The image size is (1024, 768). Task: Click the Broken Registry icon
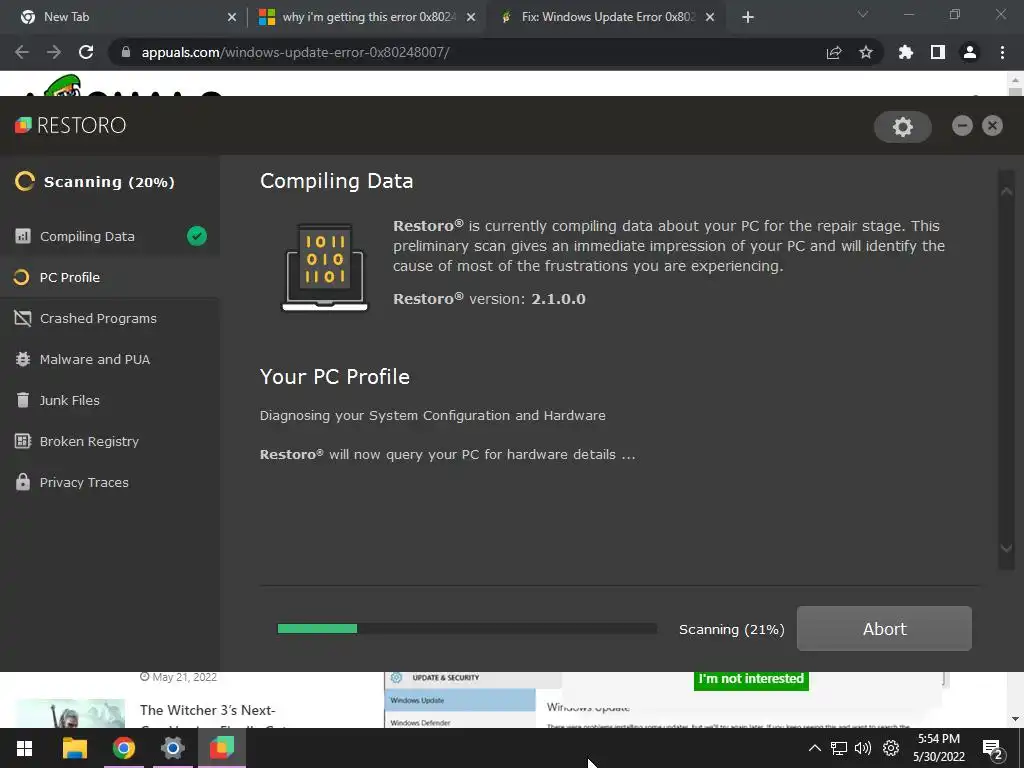coord(23,441)
